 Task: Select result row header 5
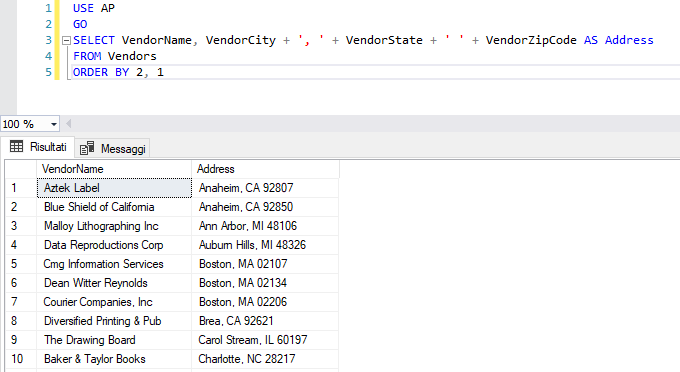point(21,264)
